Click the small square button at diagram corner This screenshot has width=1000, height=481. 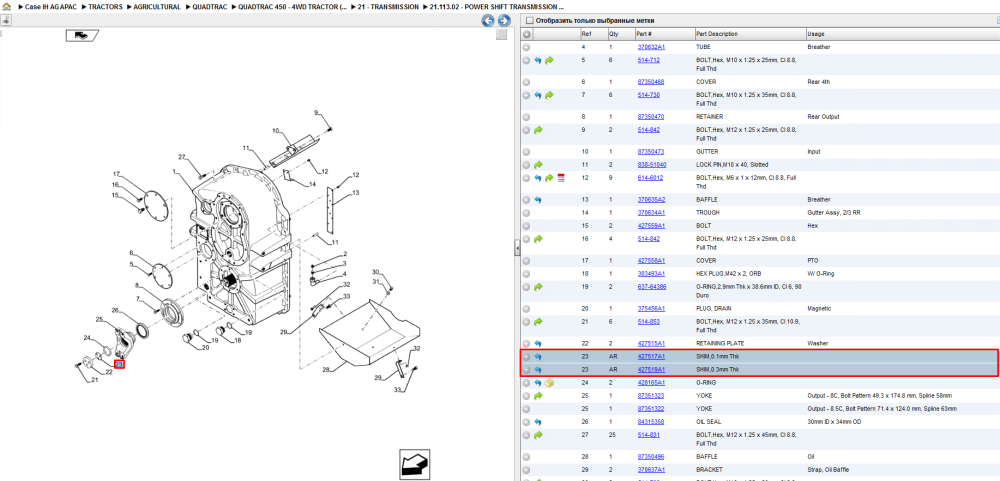[502, 34]
